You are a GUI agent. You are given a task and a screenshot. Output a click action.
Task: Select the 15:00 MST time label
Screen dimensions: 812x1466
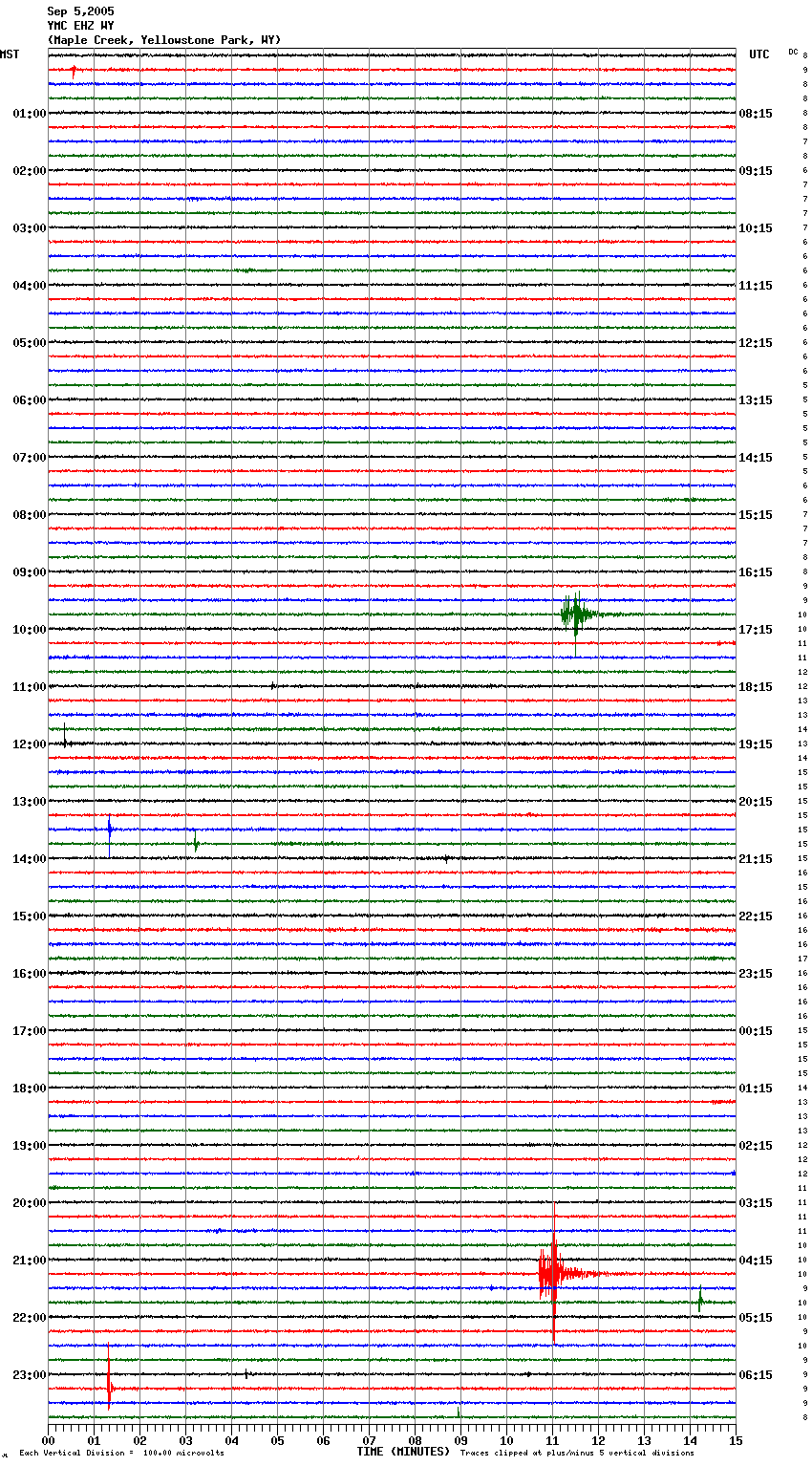point(30,916)
